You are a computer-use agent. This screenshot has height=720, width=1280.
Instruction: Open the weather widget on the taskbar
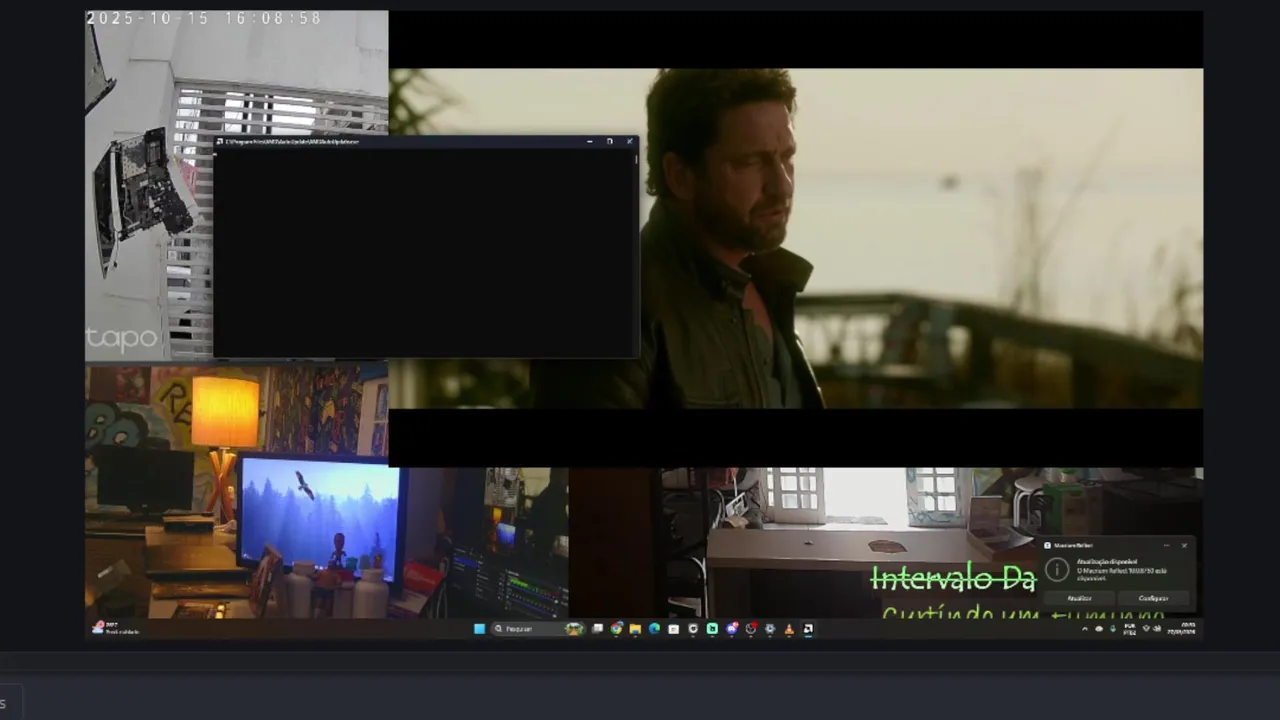coord(115,629)
